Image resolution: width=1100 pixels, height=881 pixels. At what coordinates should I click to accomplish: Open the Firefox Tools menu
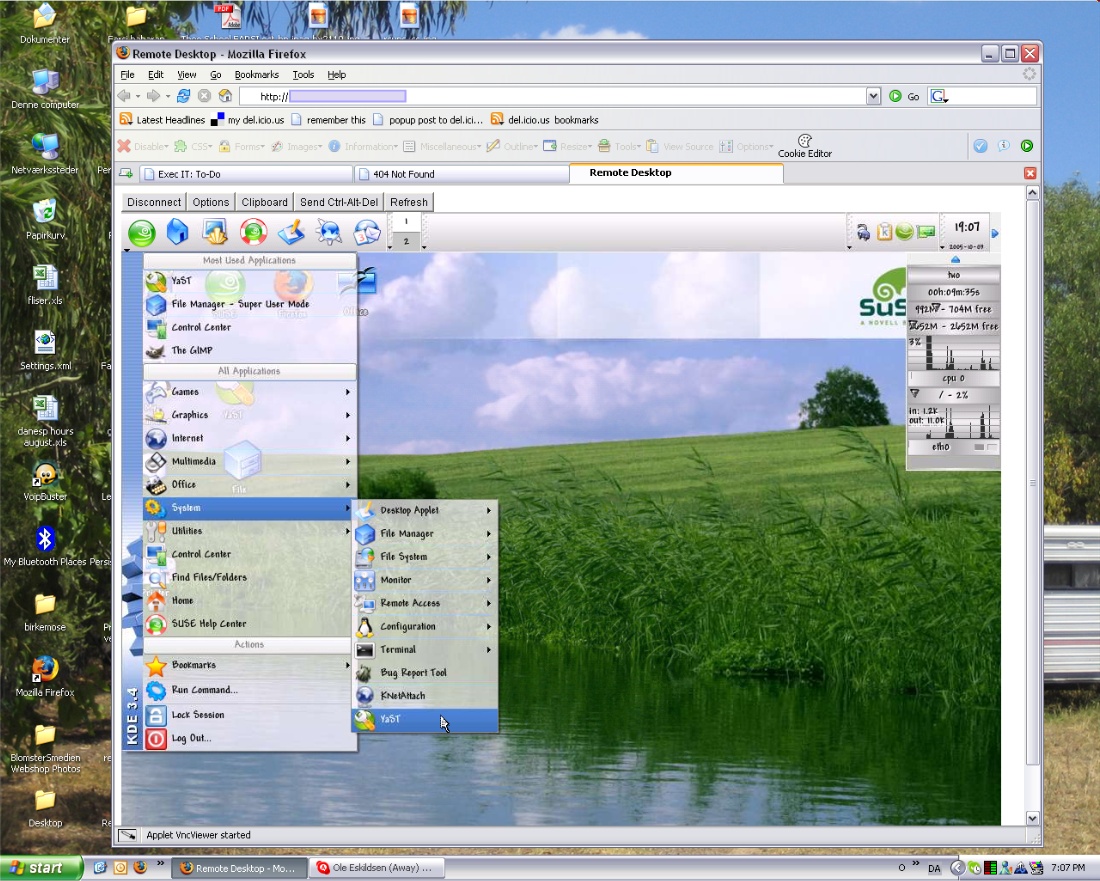pyautogui.click(x=303, y=74)
